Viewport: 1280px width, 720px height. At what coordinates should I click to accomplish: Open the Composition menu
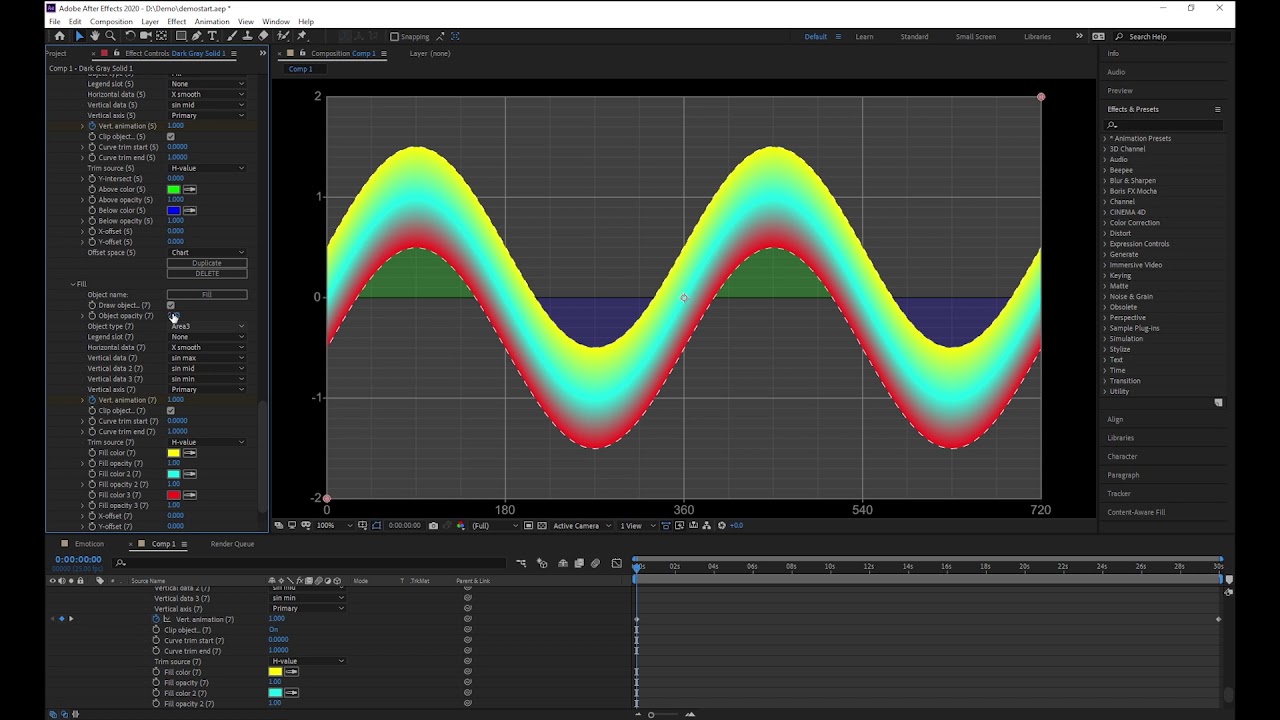[111, 21]
